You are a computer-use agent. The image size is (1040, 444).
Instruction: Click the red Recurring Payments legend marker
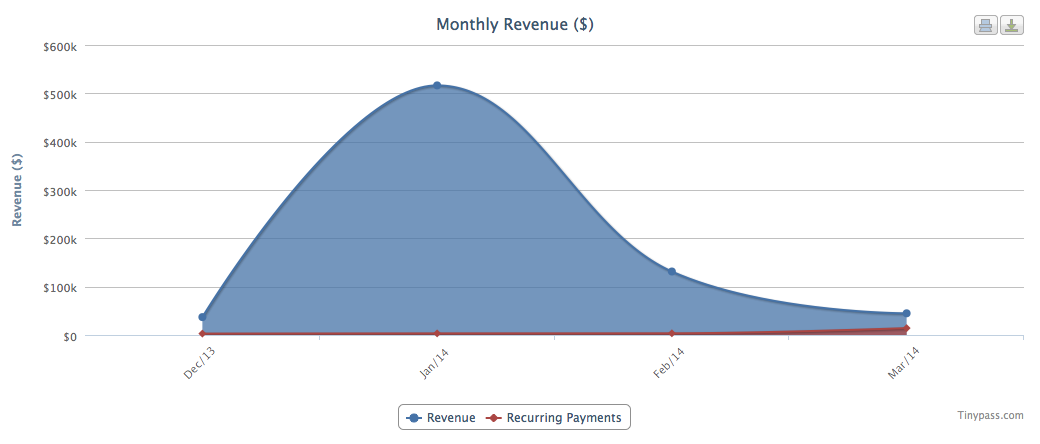point(493,418)
